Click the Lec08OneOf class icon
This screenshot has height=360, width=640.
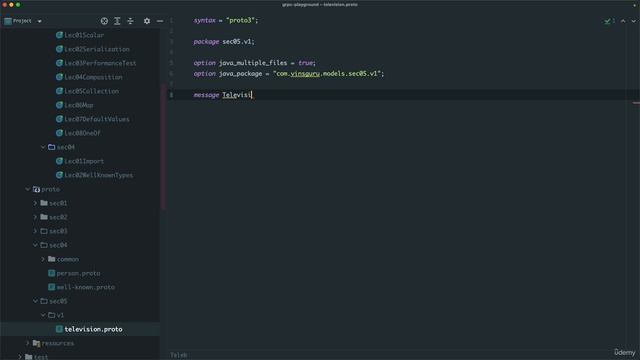(59, 133)
